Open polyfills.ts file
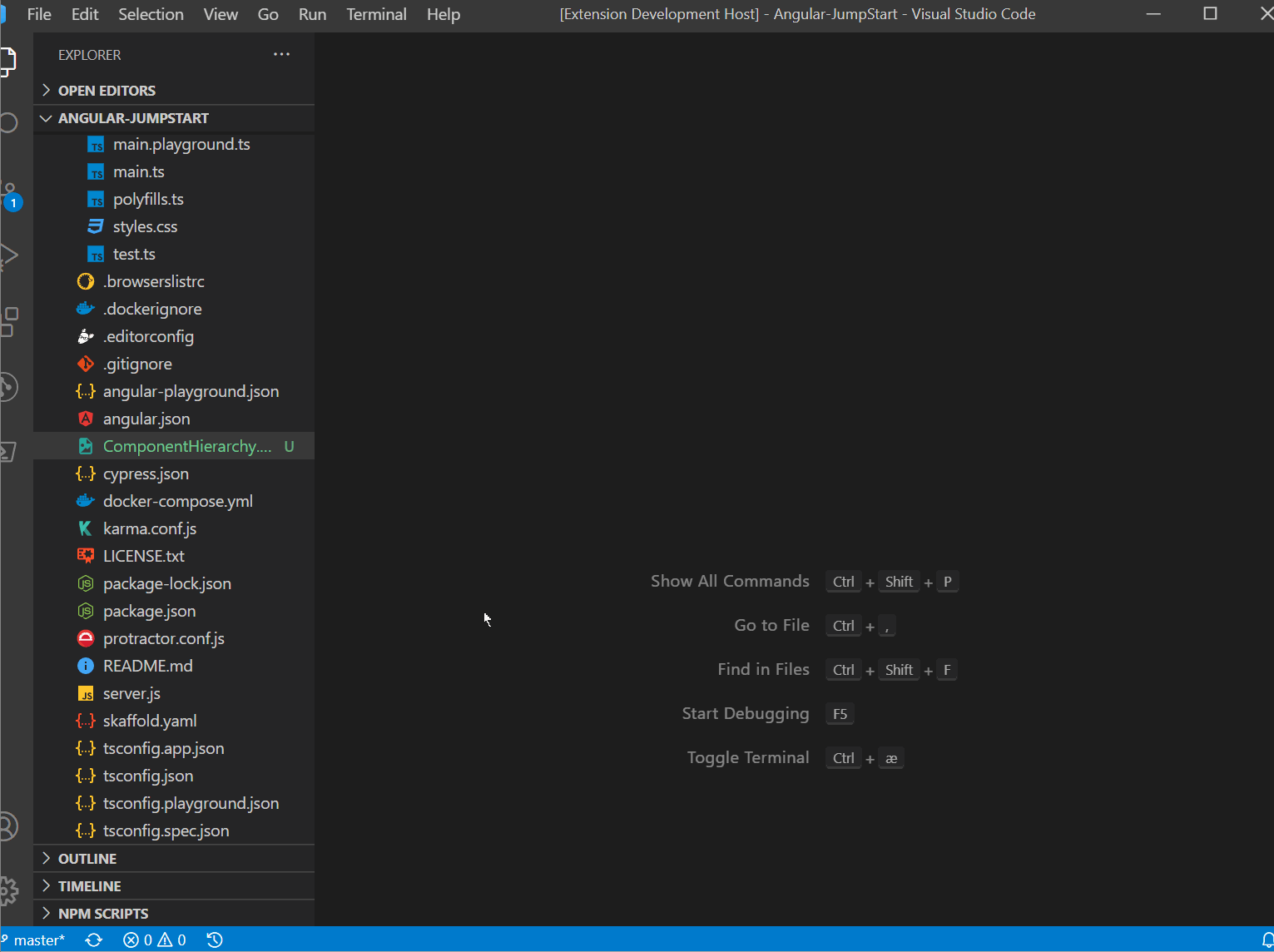 coord(174,199)
